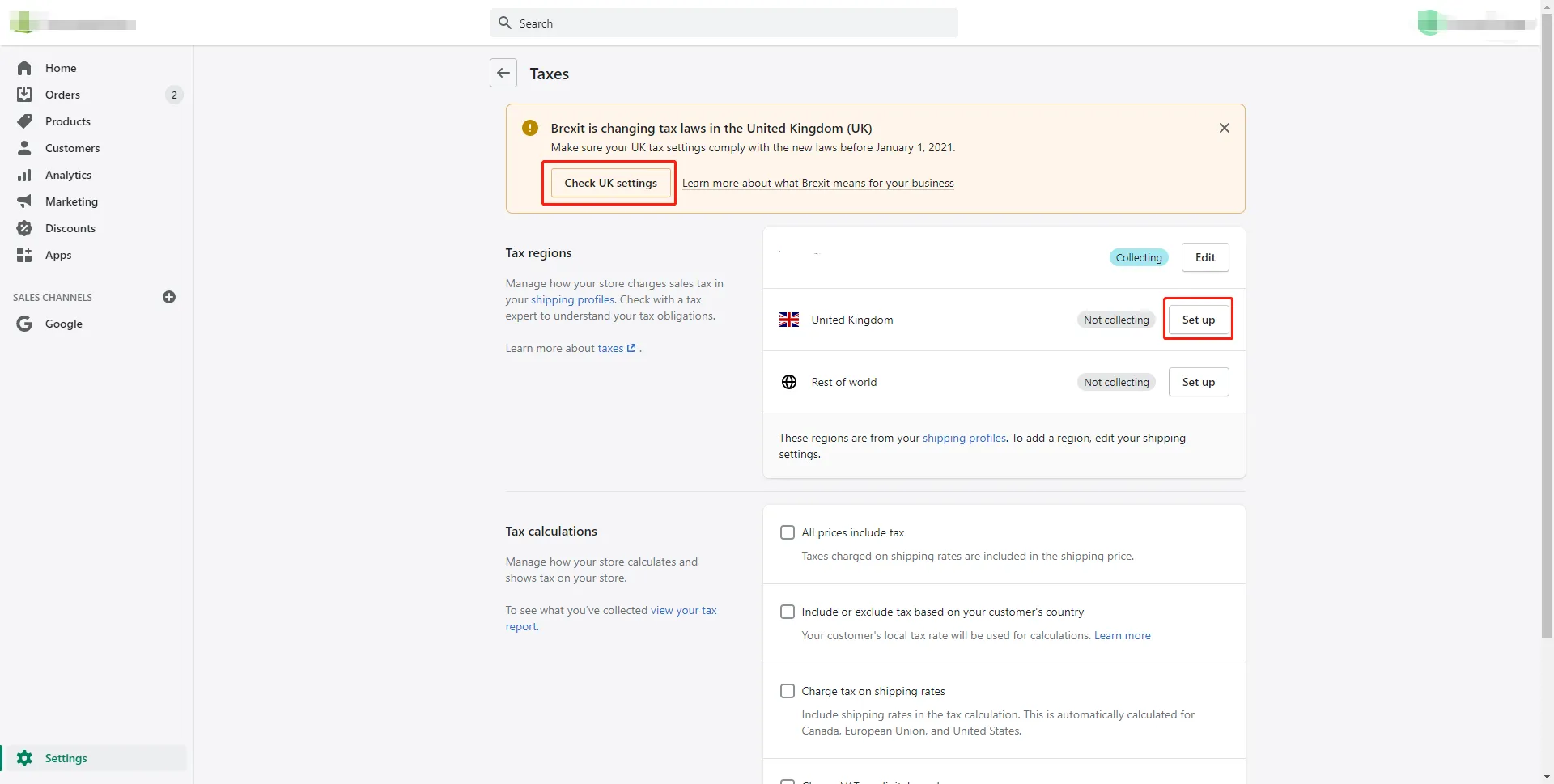Viewport: 1554px width, 784px height.
Task: Toggle Charge tax on shipping rates
Action: (x=787, y=691)
